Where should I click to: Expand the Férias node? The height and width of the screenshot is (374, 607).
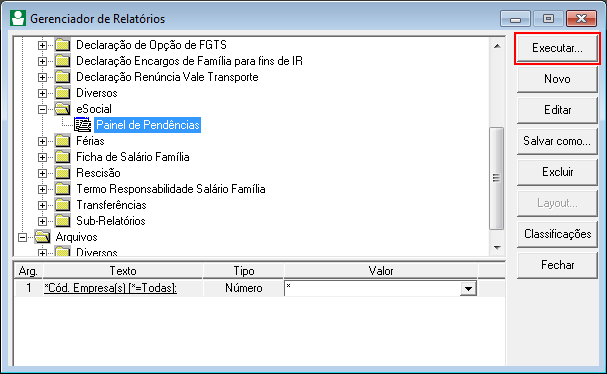(x=42, y=141)
